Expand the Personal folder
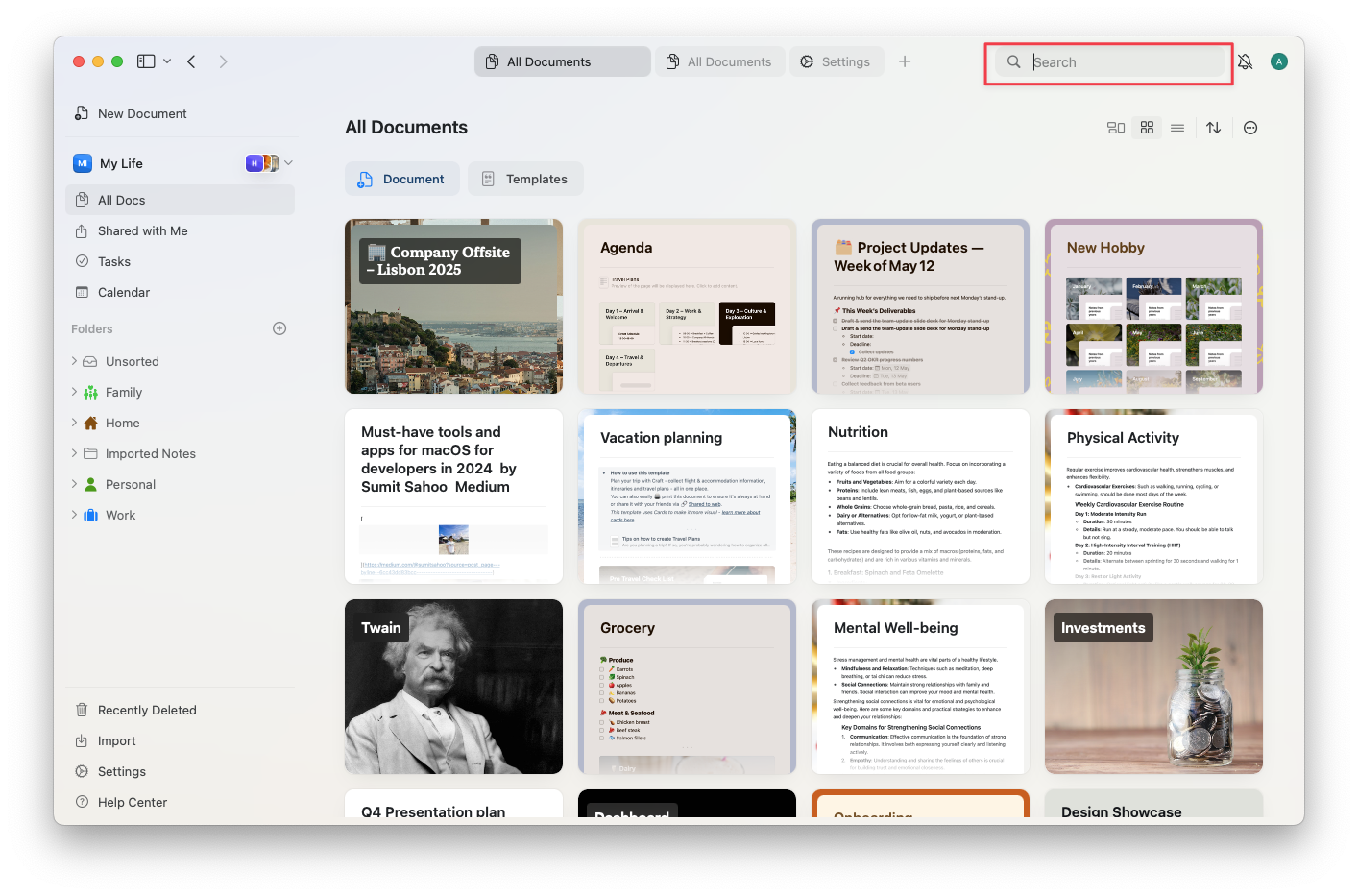Viewport: 1358px width, 896px height. click(x=74, y=484)
